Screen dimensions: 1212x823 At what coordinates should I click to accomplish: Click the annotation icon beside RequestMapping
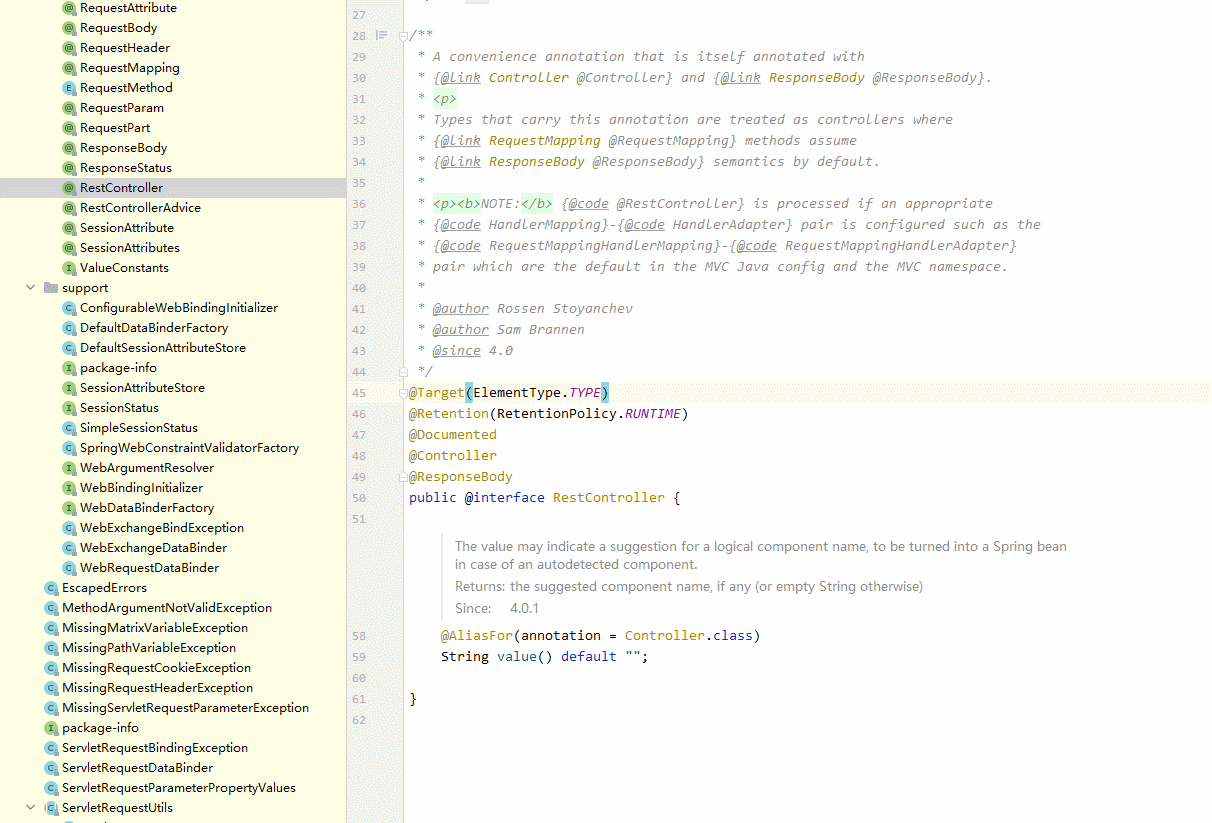click(x=69, y=68)
